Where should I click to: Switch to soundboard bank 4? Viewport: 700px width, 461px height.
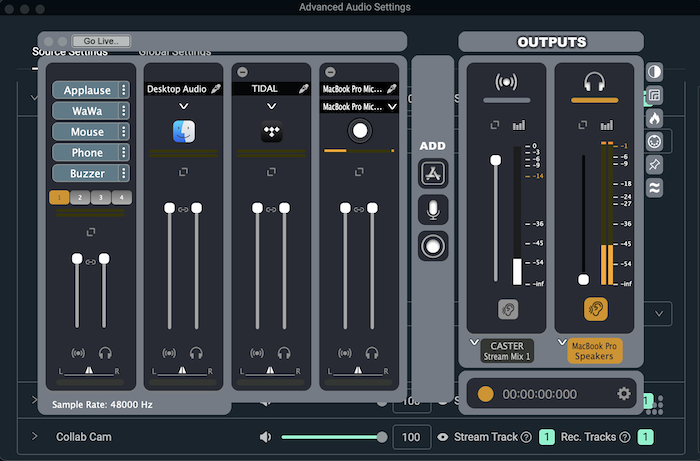121,197
